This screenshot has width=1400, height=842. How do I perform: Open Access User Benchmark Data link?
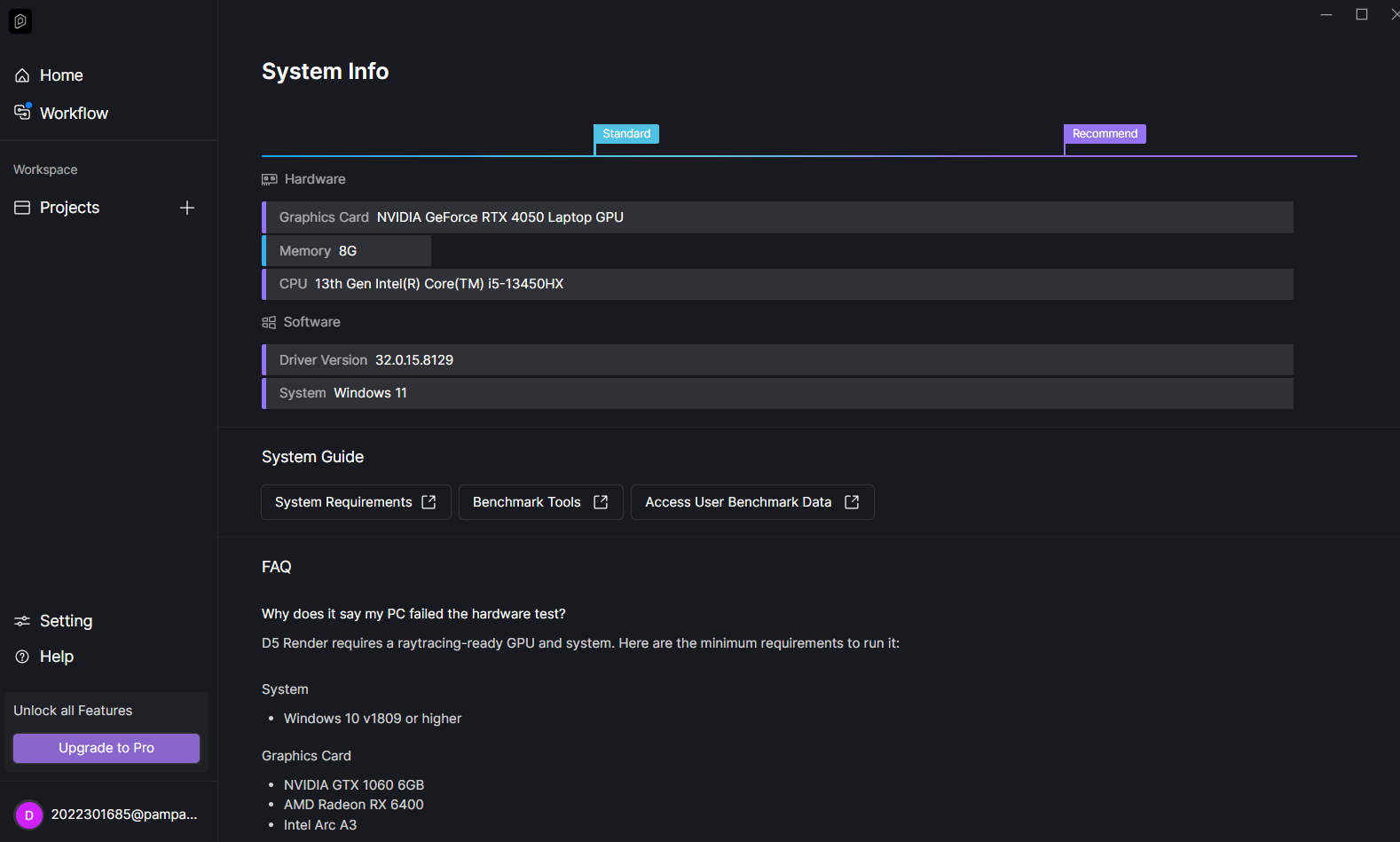pos(751,502)
